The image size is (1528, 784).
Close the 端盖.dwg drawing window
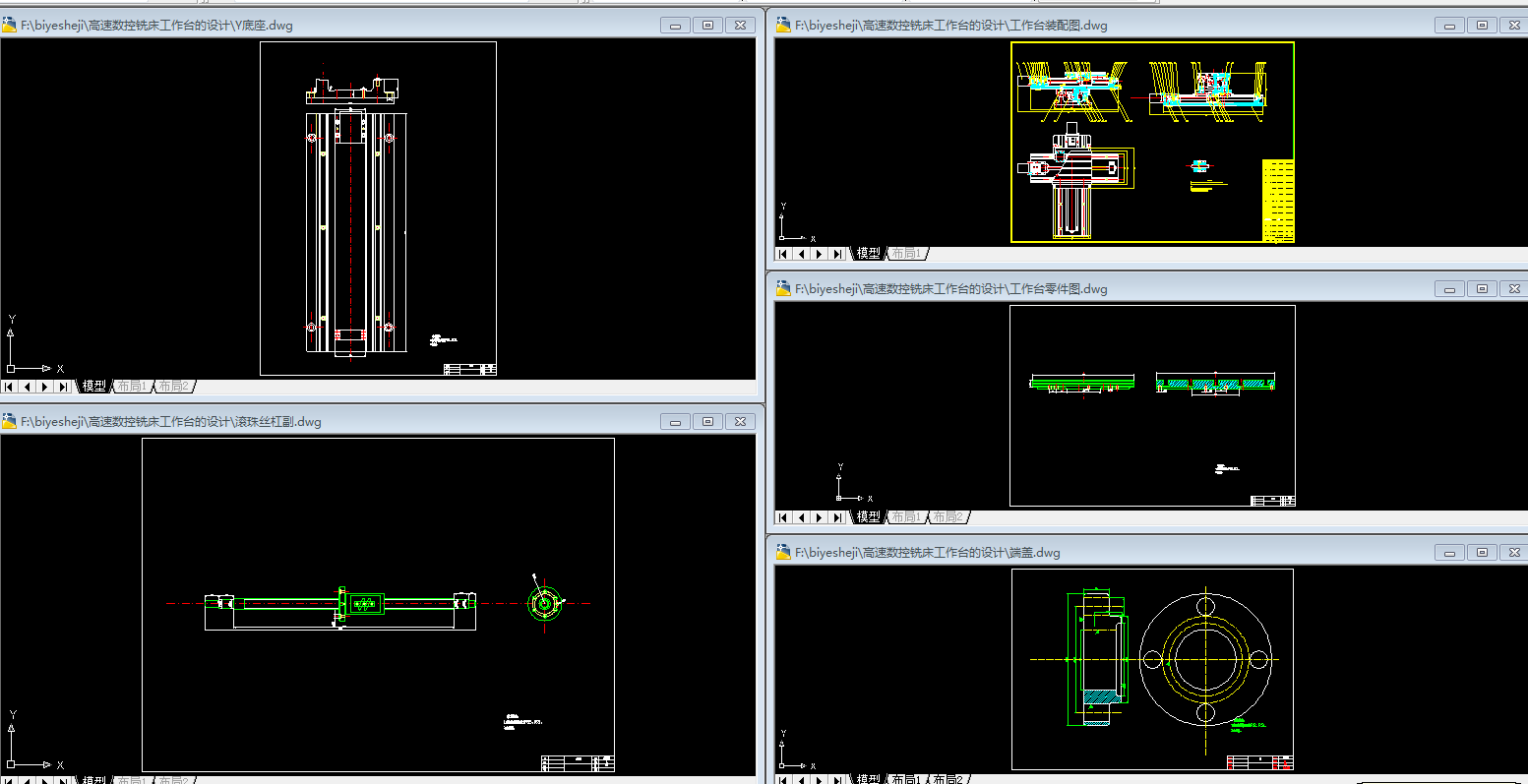pos(1515,553)
